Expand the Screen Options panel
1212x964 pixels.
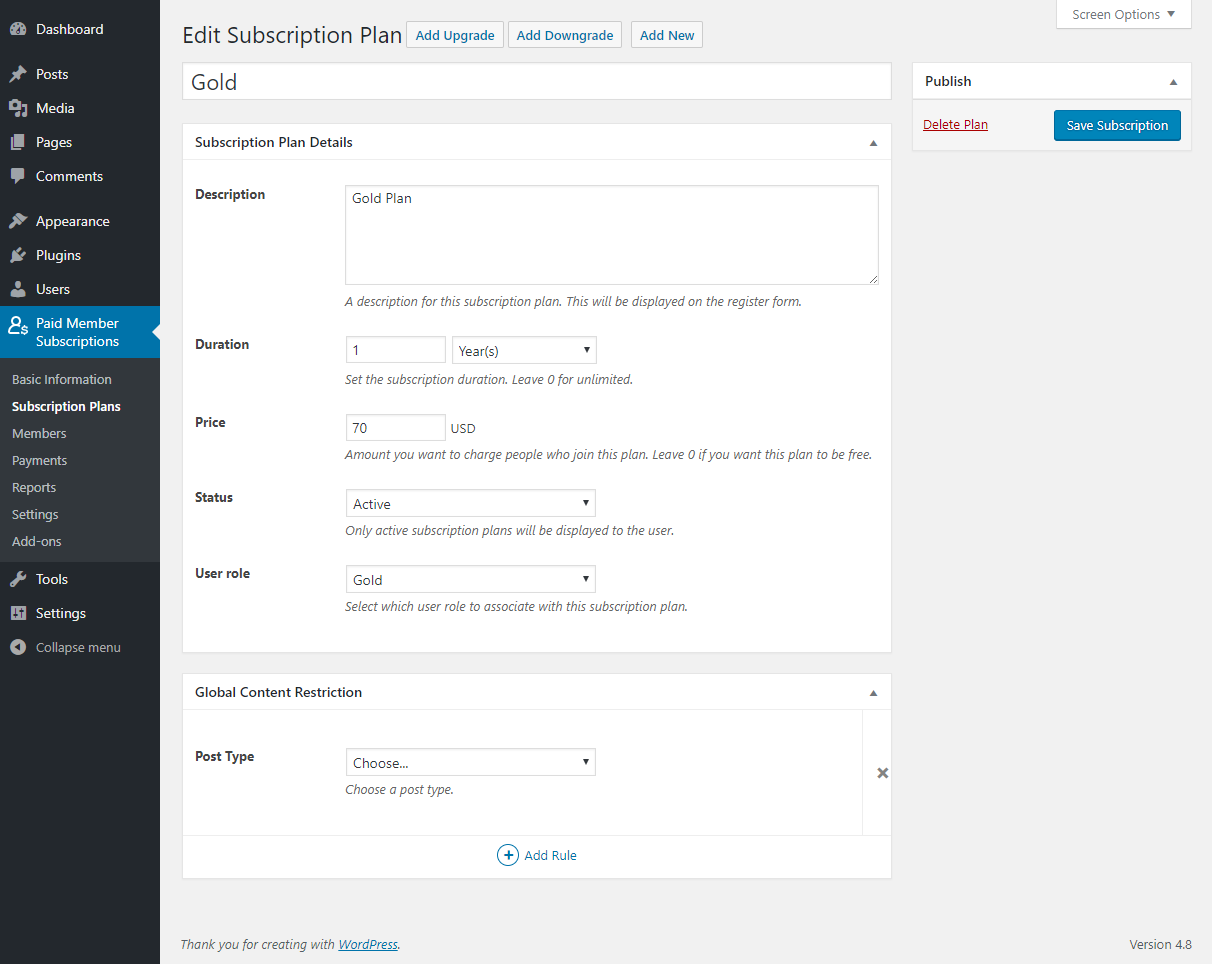click(1122, 14)
